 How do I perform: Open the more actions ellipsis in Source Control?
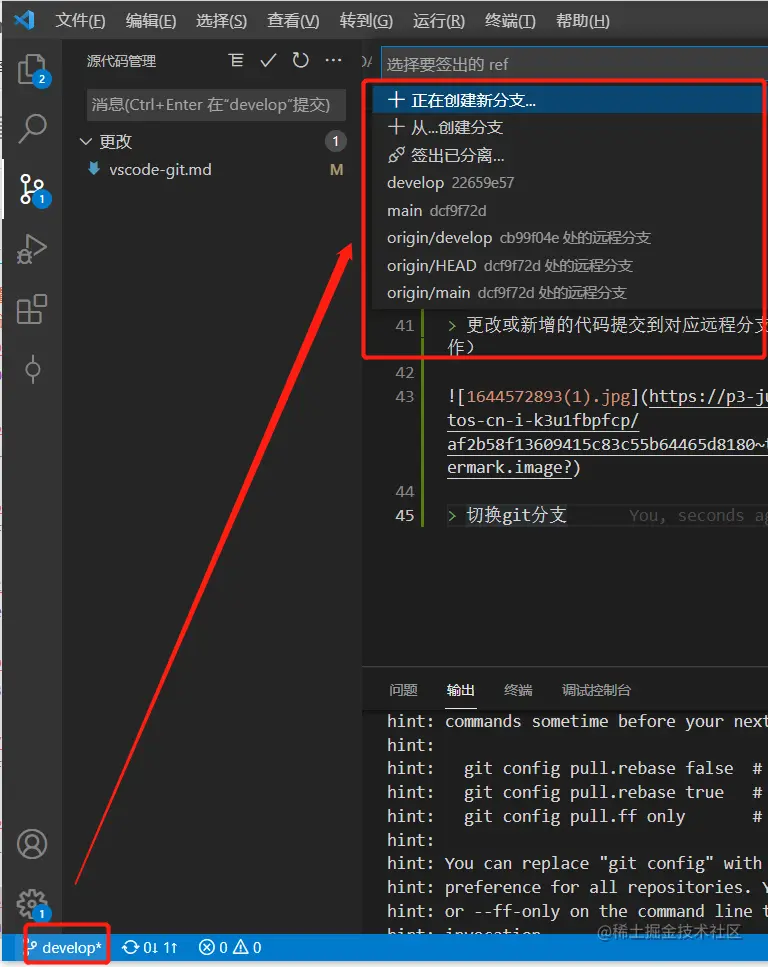(x=333, y=60)
